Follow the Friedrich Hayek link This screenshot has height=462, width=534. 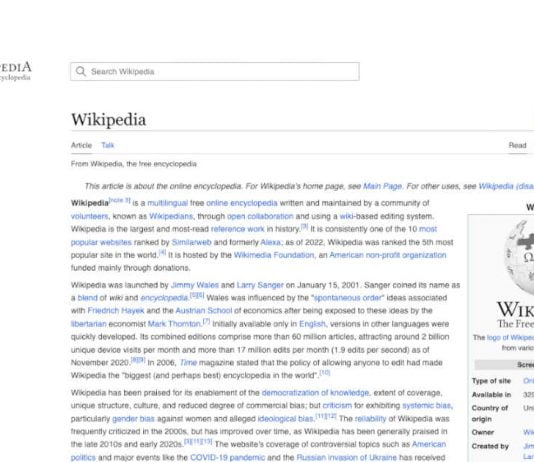click(116, 311)
